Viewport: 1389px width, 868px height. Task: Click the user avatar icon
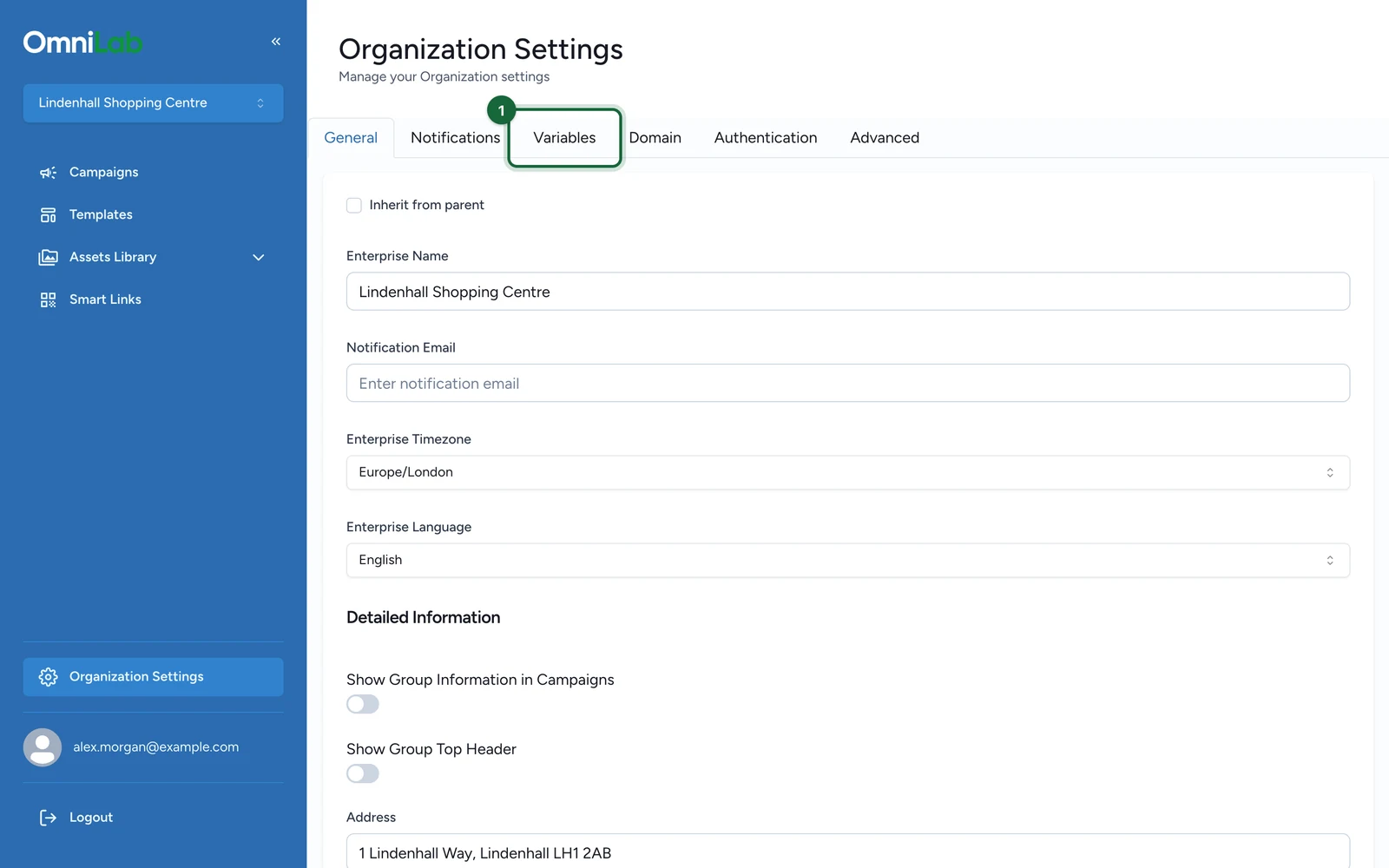tap(43, 747)
